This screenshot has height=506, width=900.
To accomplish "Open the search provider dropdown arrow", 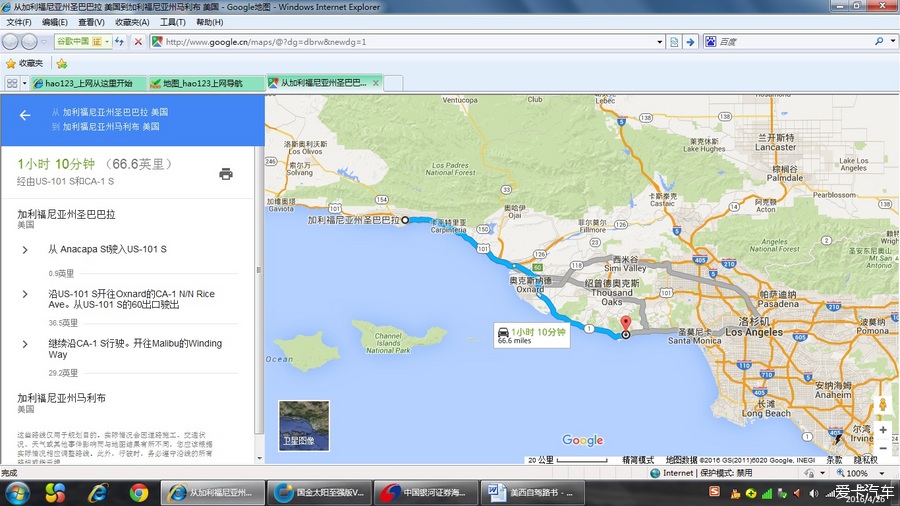I will [x=893, y=41].
